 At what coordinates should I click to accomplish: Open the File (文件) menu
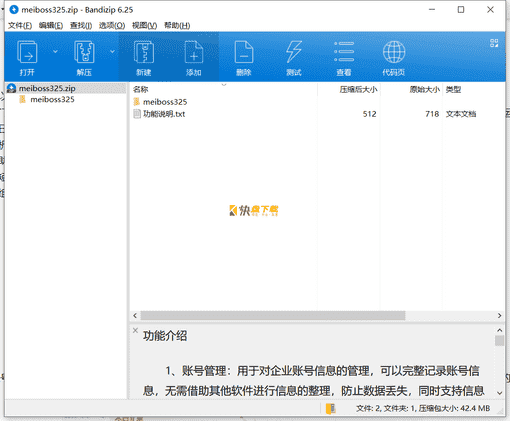(x=20, y=25)
